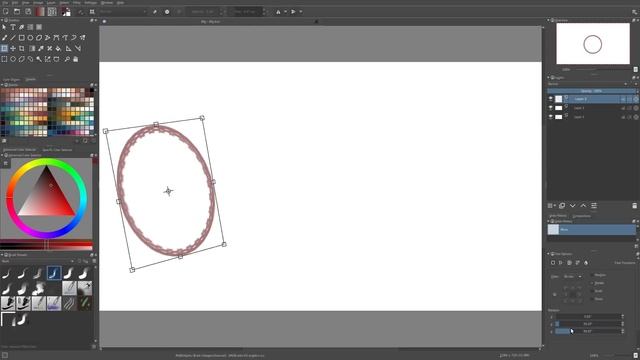Select the Zoom tool

click(67, 59)
